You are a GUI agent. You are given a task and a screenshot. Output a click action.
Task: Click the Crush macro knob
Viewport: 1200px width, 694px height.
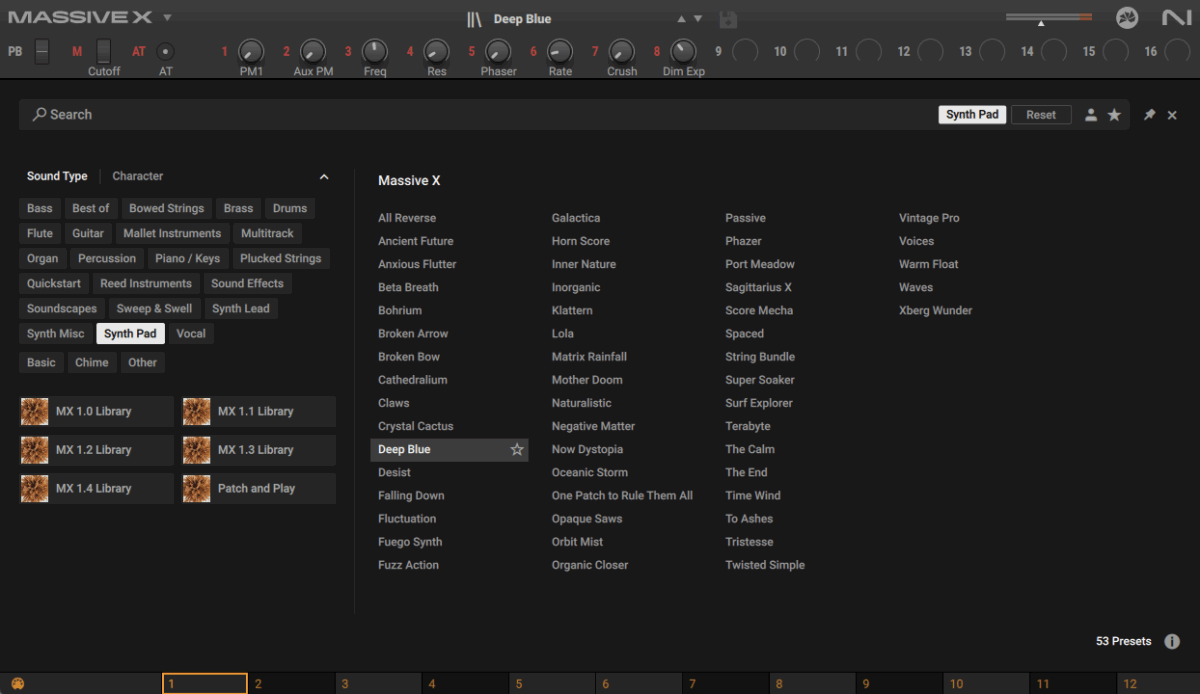[622, 51]
